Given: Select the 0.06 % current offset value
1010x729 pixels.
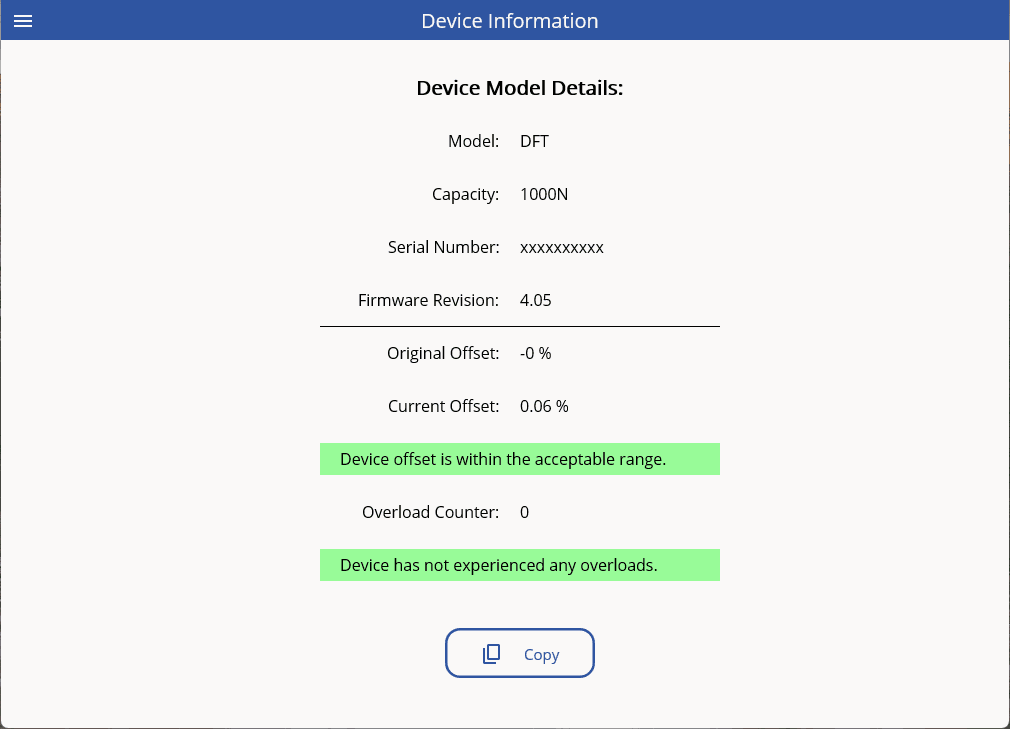Looking at the screenshot, I should pos(544,406).
